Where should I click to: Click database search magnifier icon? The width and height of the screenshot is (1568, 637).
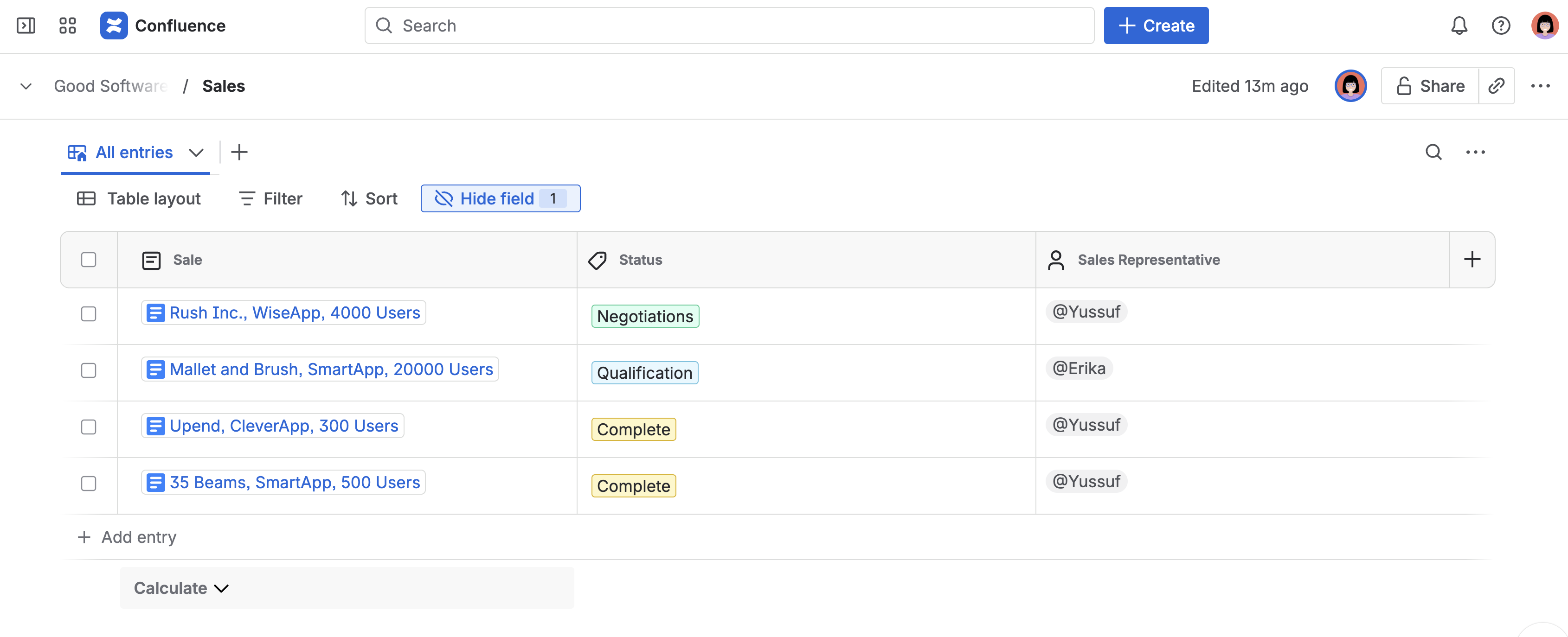1433,152
